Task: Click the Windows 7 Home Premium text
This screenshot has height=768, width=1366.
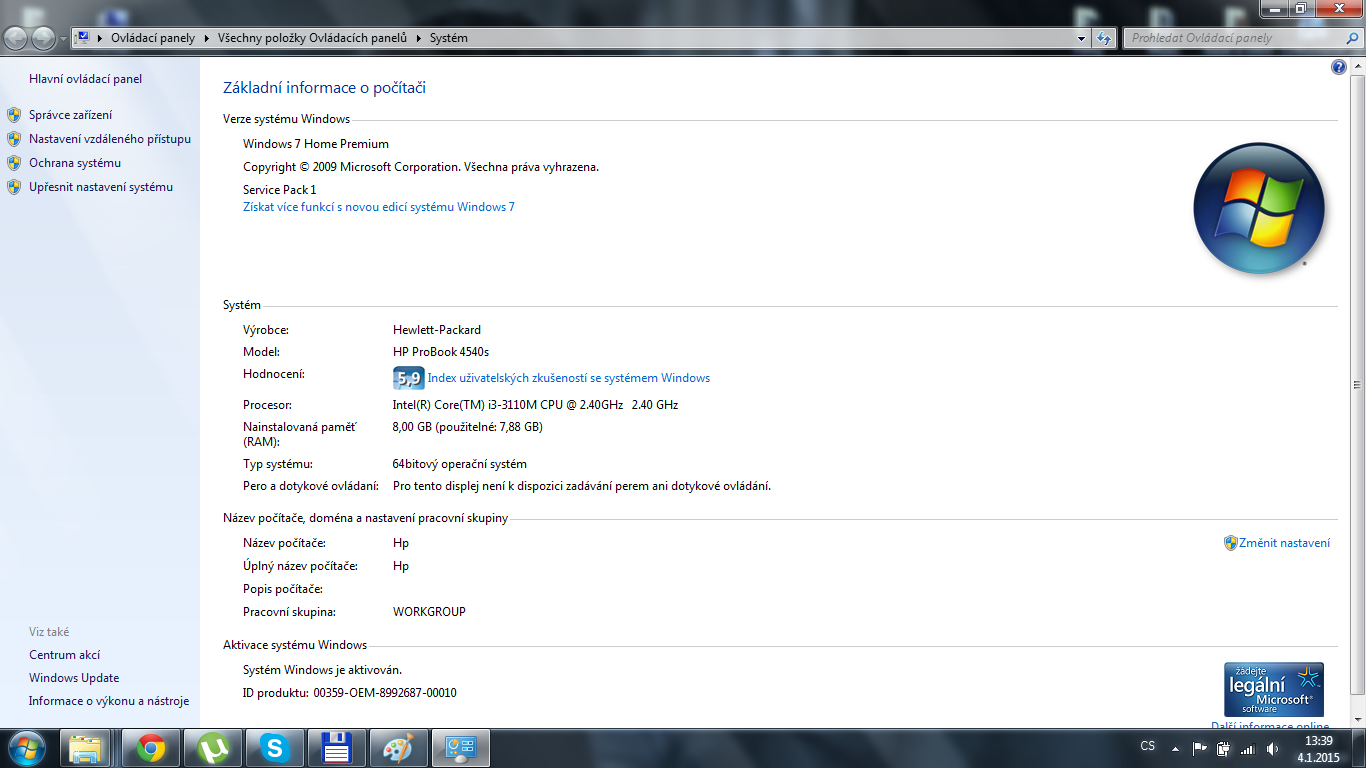Action: pyautogui.click(x=316, y=144)
